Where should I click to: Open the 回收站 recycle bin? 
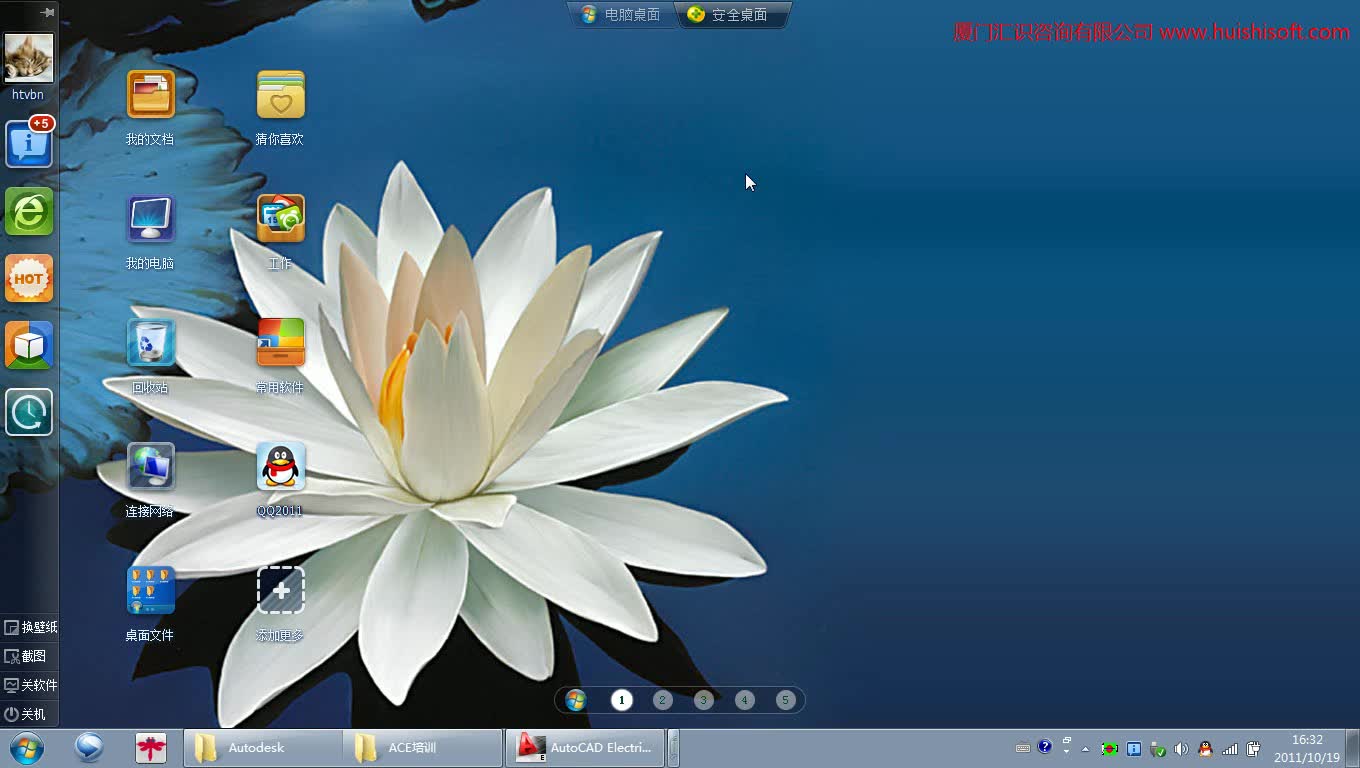tap(151, 343)
